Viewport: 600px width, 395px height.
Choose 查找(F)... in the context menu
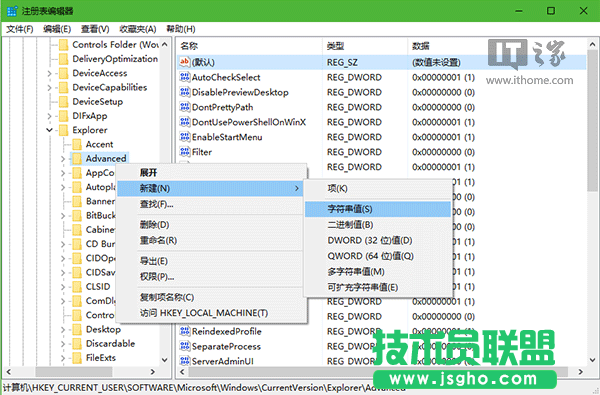[x=210, y=204]
